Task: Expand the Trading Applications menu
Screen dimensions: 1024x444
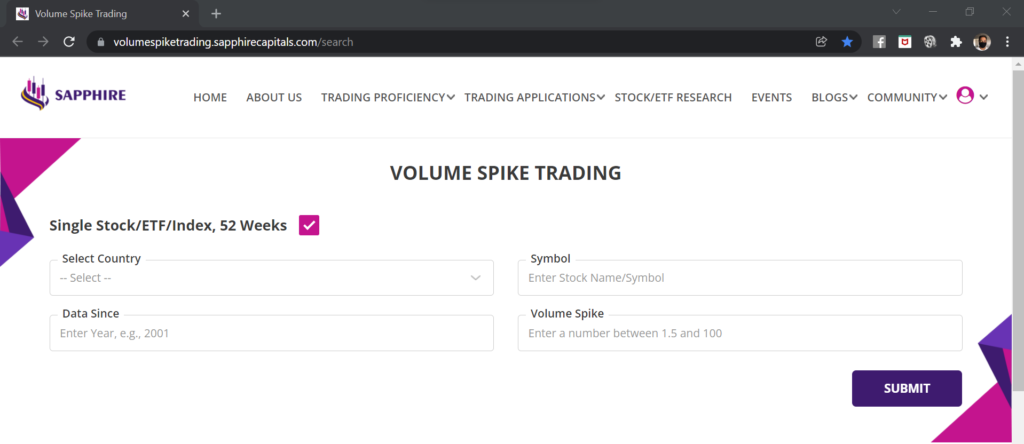Action: 534,97
